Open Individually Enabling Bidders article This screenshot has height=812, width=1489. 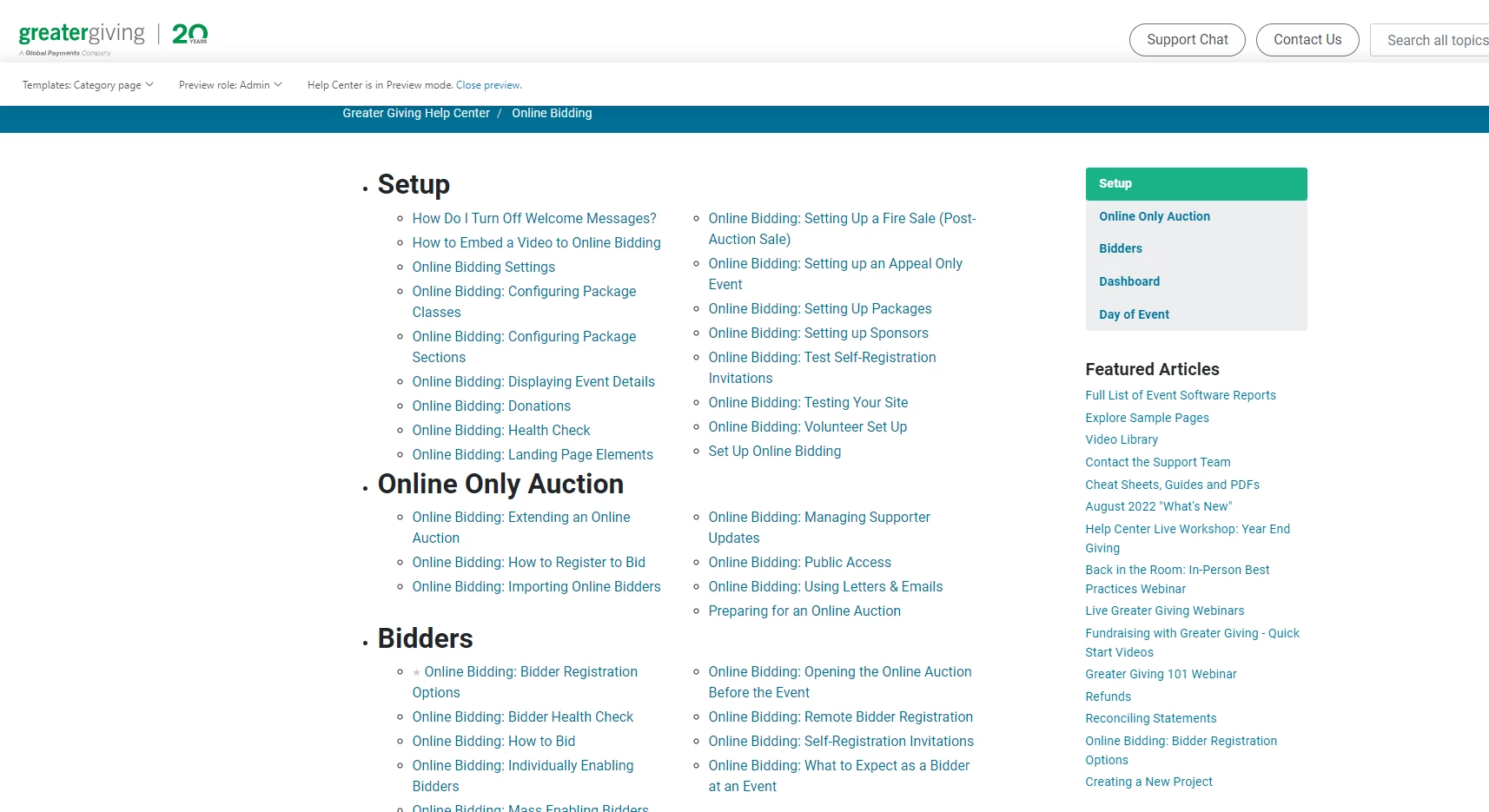point(523,776)
